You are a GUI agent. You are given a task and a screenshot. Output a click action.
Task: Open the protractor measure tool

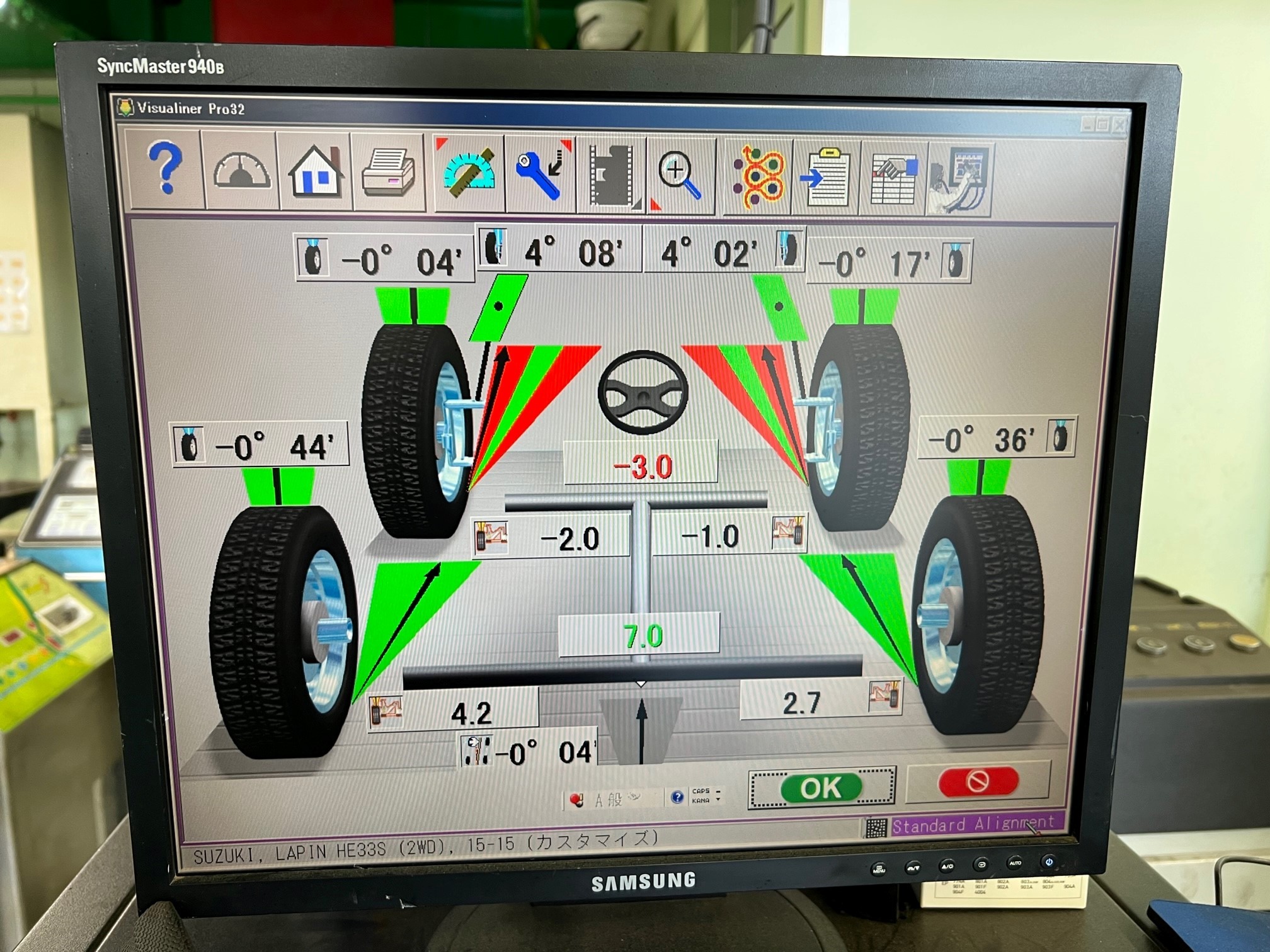468,173
